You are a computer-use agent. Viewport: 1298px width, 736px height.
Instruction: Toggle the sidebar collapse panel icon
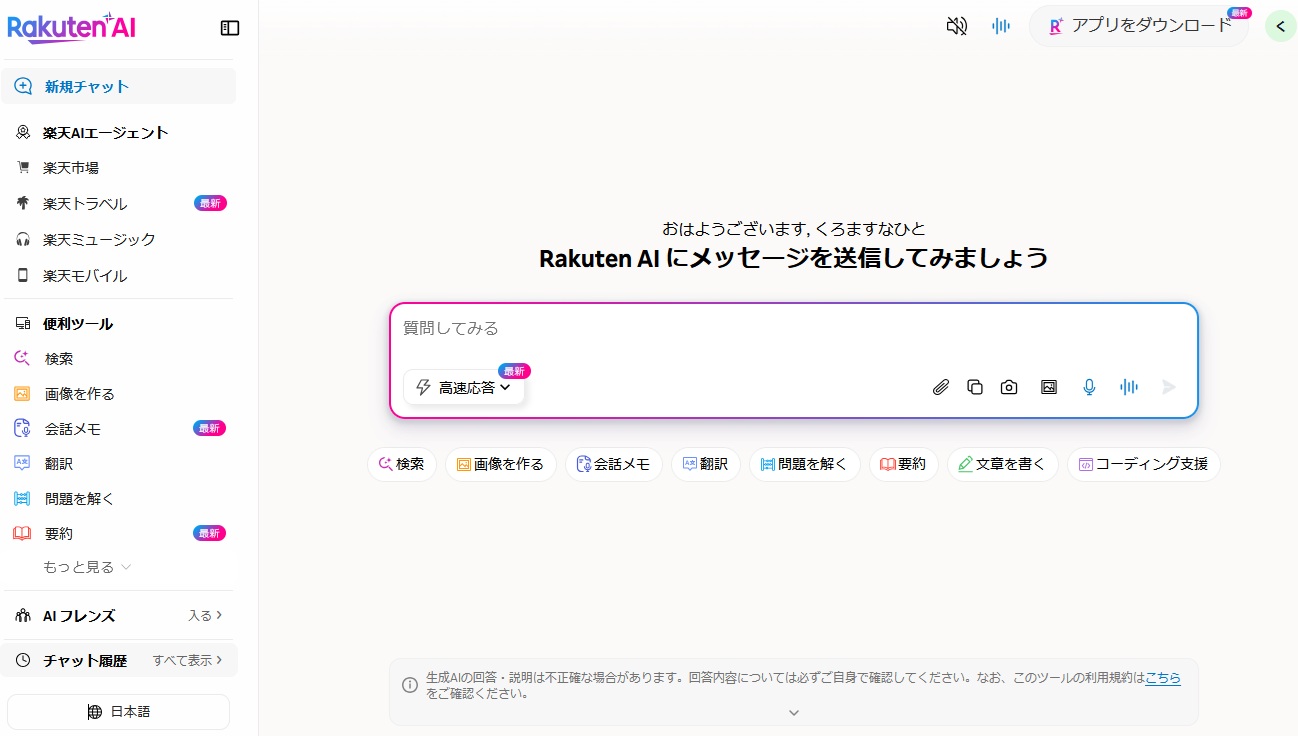click(x=230, y=28)
